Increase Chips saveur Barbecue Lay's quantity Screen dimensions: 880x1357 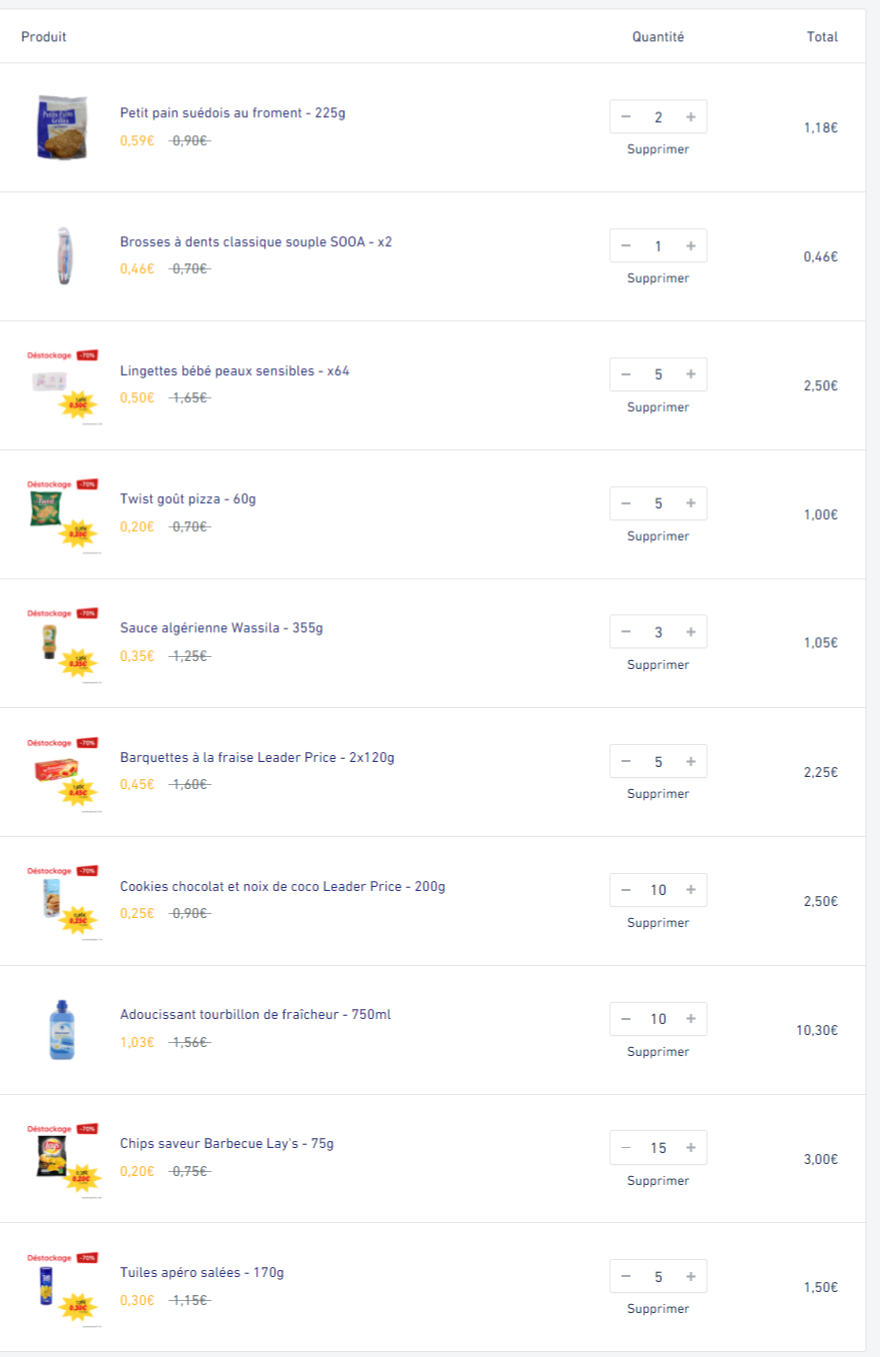tap(691, 1148)
